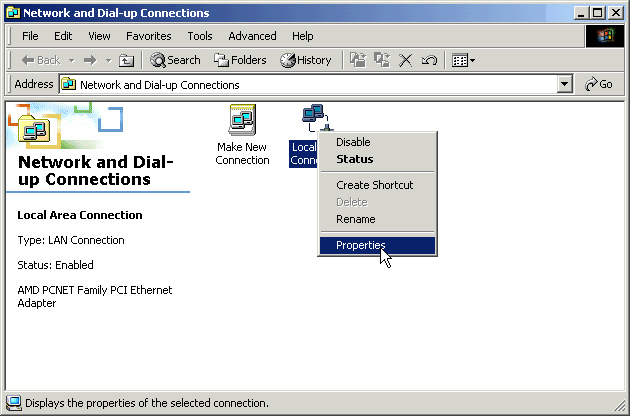The height and width of the screenshot is (416, 630).
Task: Open the Views dropdown button
Action: coord(462,60)
